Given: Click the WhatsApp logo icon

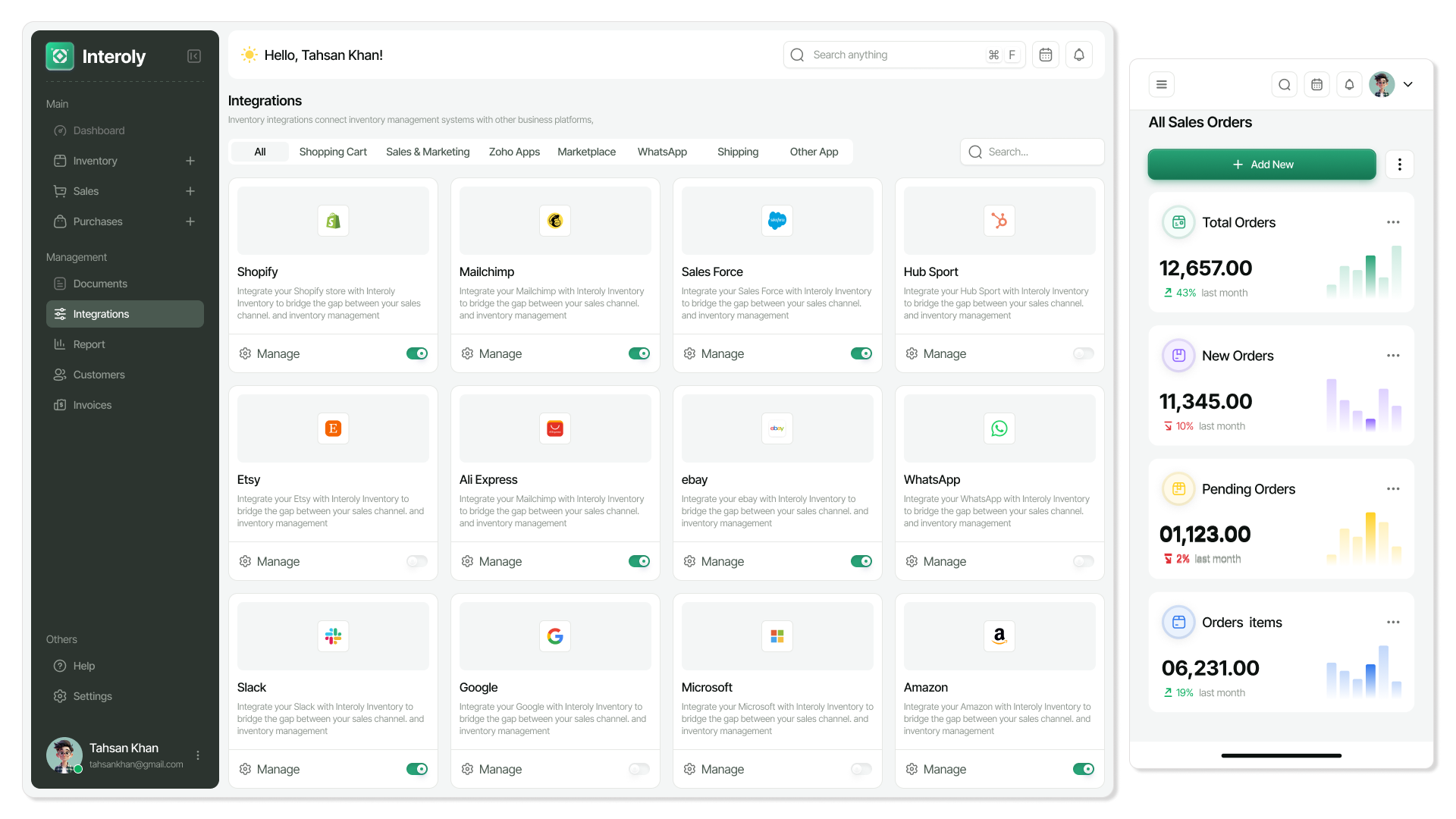Looking at the screenshot, I should (999, 428).
